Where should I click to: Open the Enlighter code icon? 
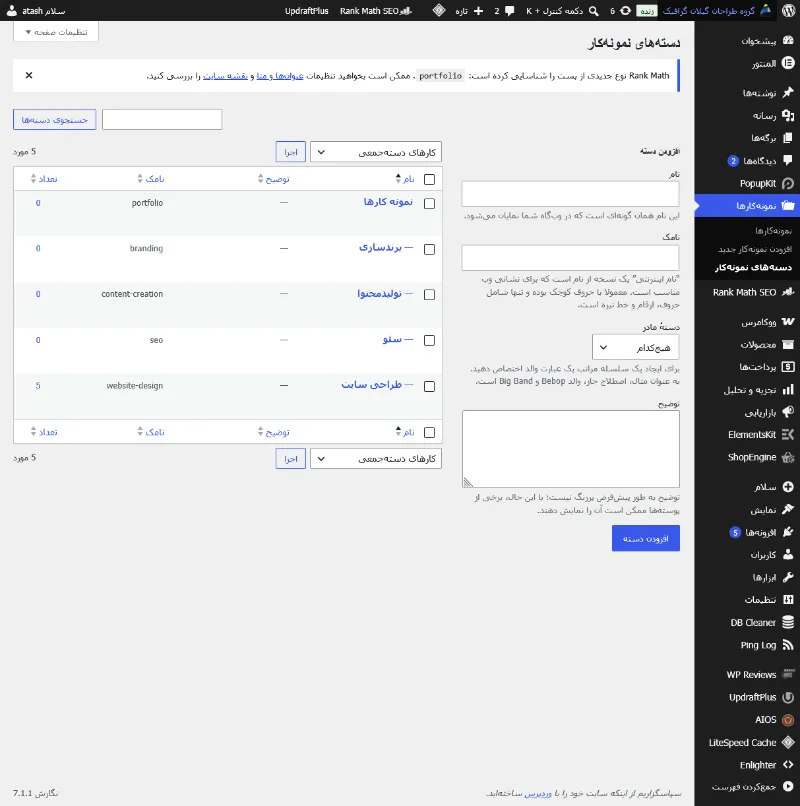coord(788,765)
